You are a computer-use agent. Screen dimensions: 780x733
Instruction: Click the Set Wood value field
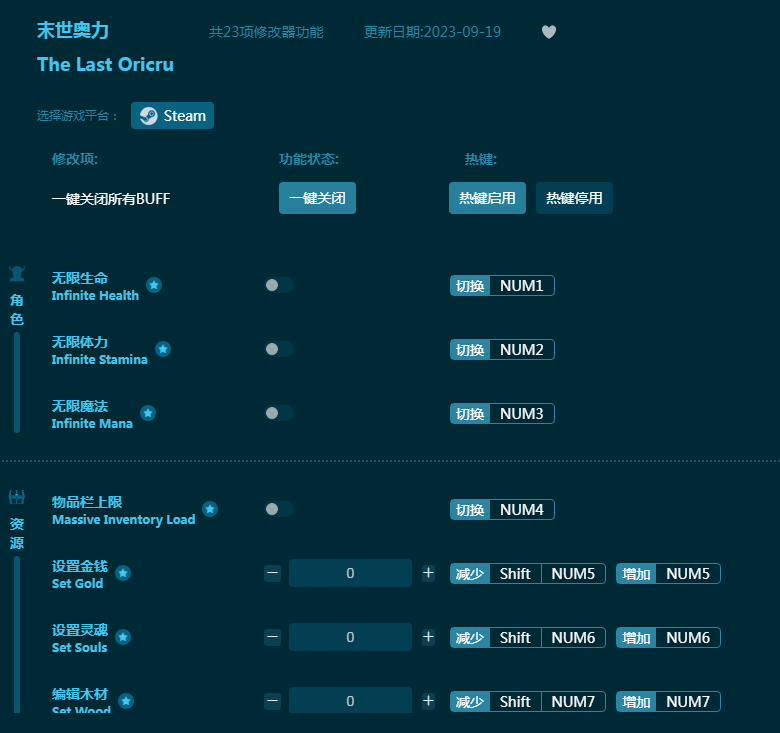point(350,701)
